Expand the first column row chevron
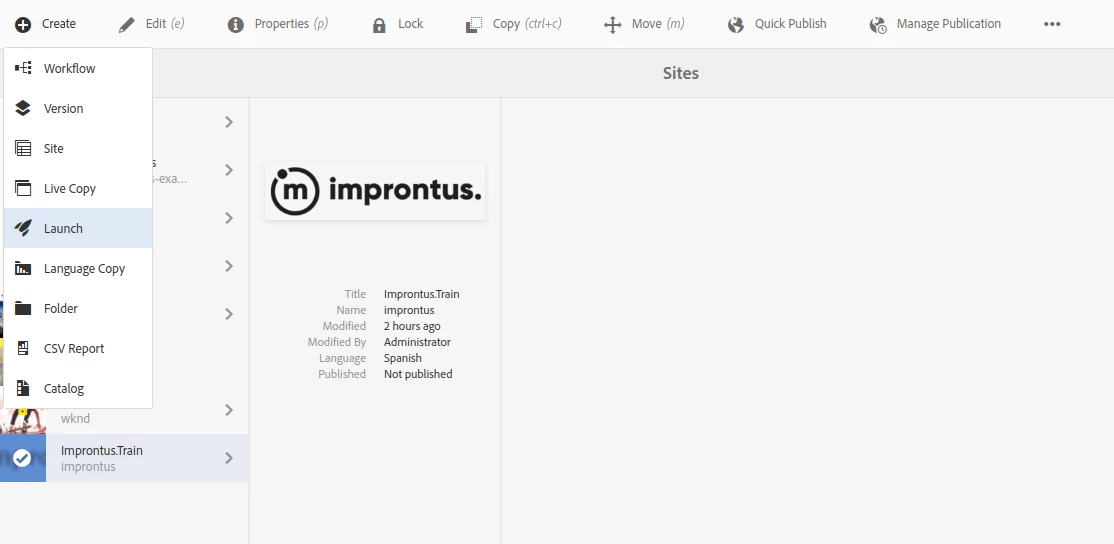 229,122
